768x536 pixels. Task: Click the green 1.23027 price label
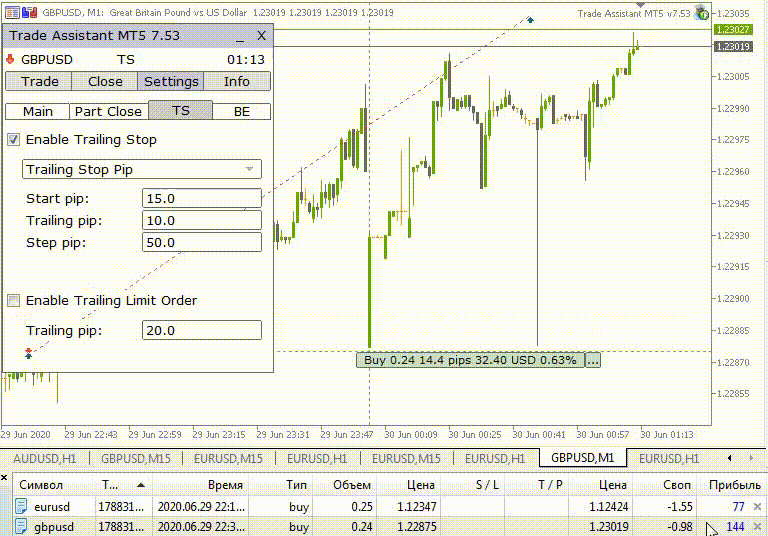pyautogui.click(x=733, y=29)
